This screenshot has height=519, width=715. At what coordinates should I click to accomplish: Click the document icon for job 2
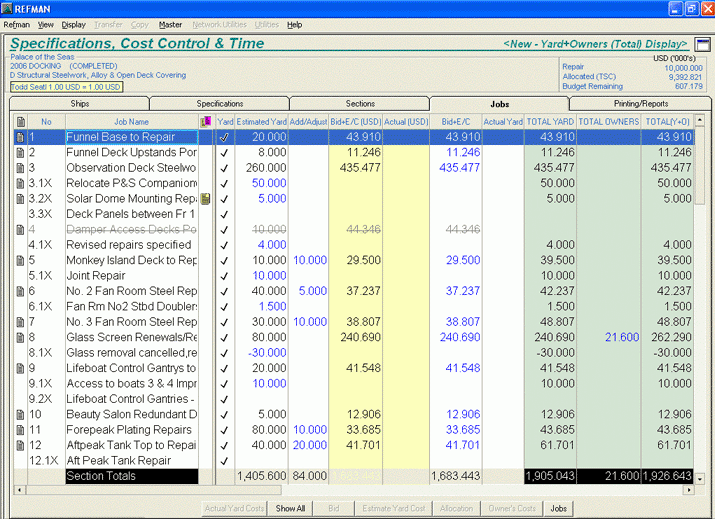(x=19, y=152)
